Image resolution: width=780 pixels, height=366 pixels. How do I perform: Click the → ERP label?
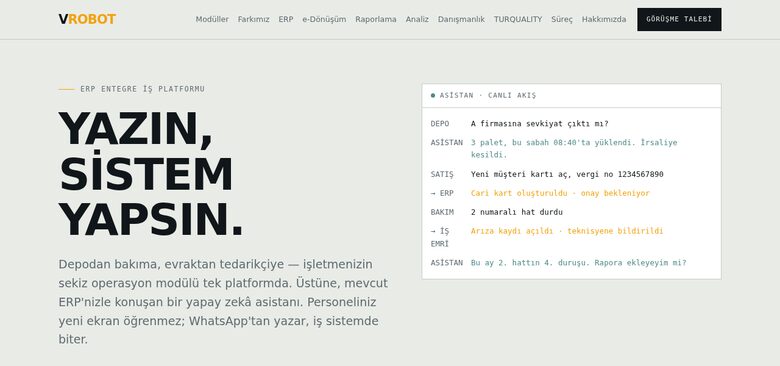point(442,193)
